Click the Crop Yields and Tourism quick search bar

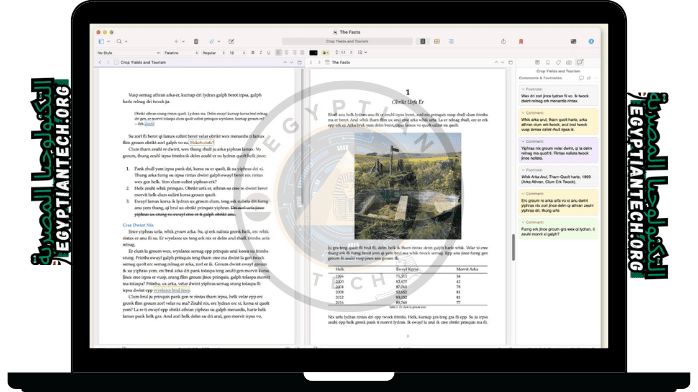(x=347, y=41)
